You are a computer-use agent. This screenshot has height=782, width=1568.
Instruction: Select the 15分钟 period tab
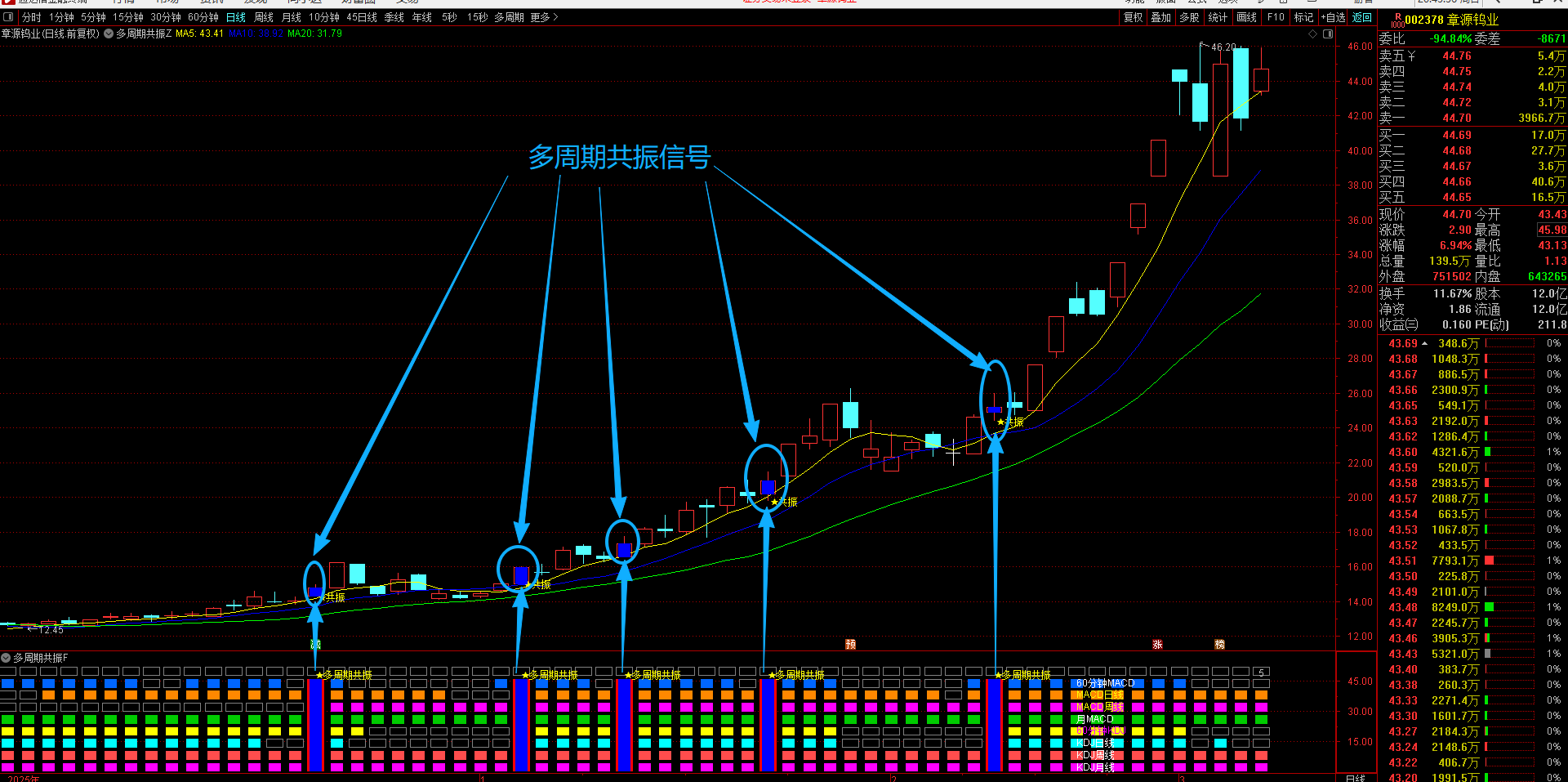pos(128,17)
